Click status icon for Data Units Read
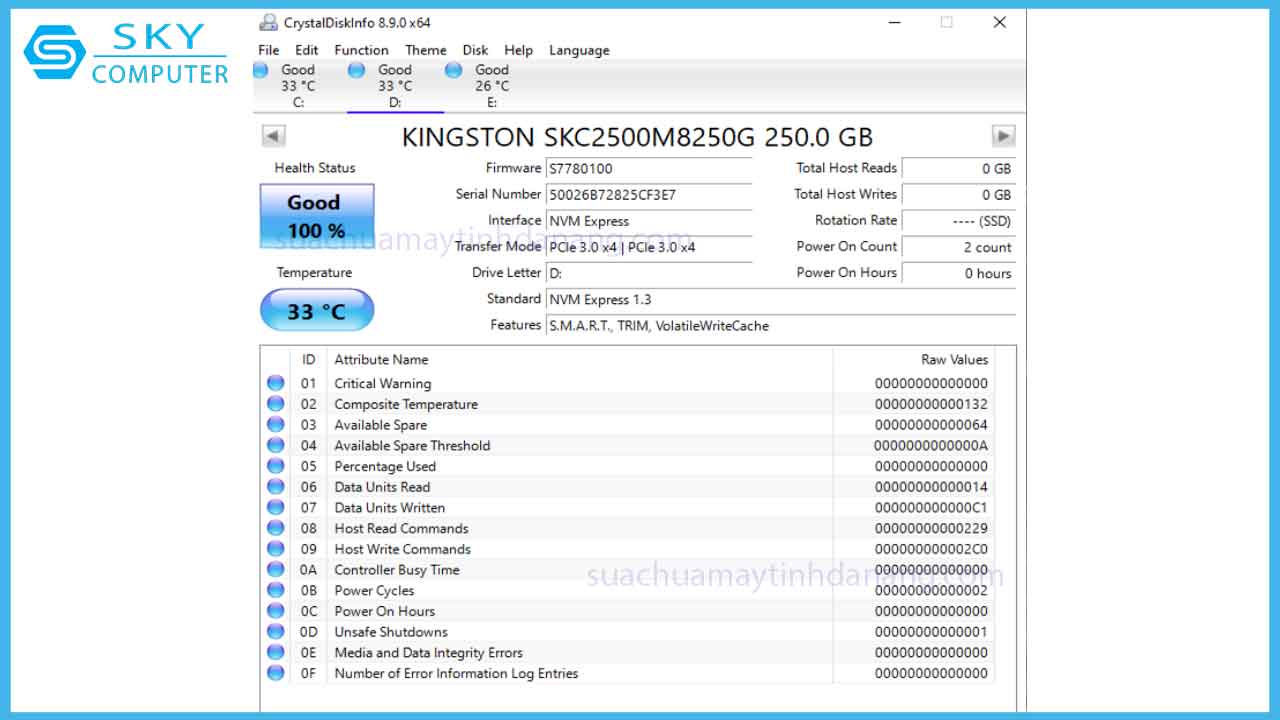This screenshot has width=1280, height=720. 276,487
